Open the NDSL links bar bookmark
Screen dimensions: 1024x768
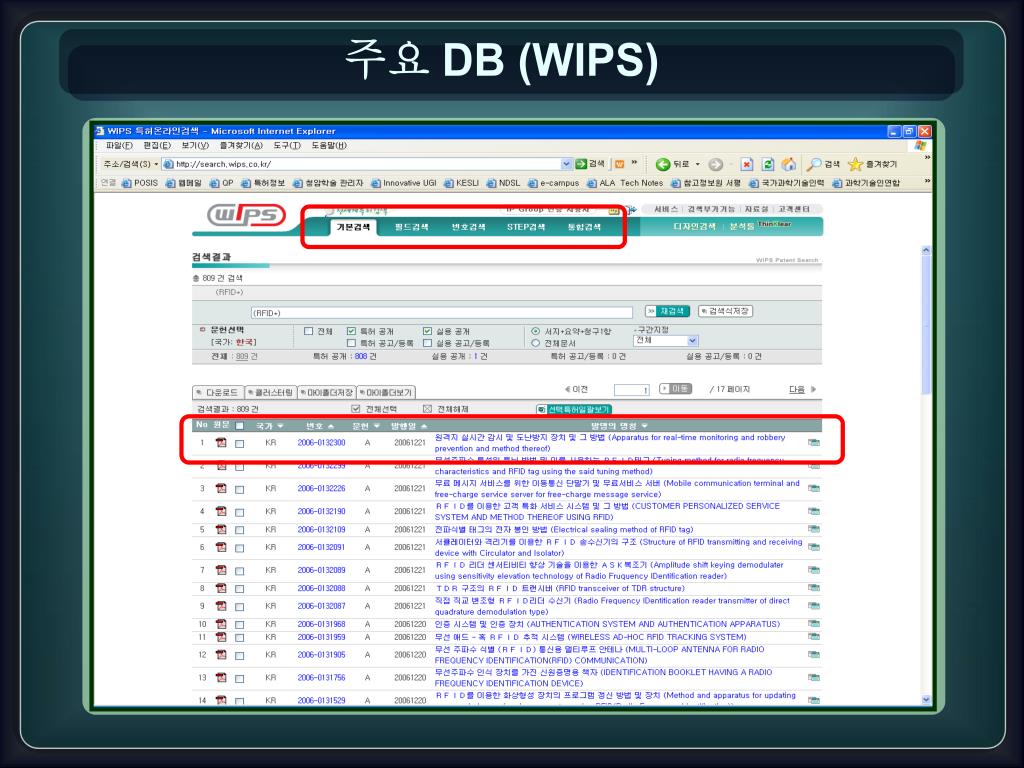[504, 183]
